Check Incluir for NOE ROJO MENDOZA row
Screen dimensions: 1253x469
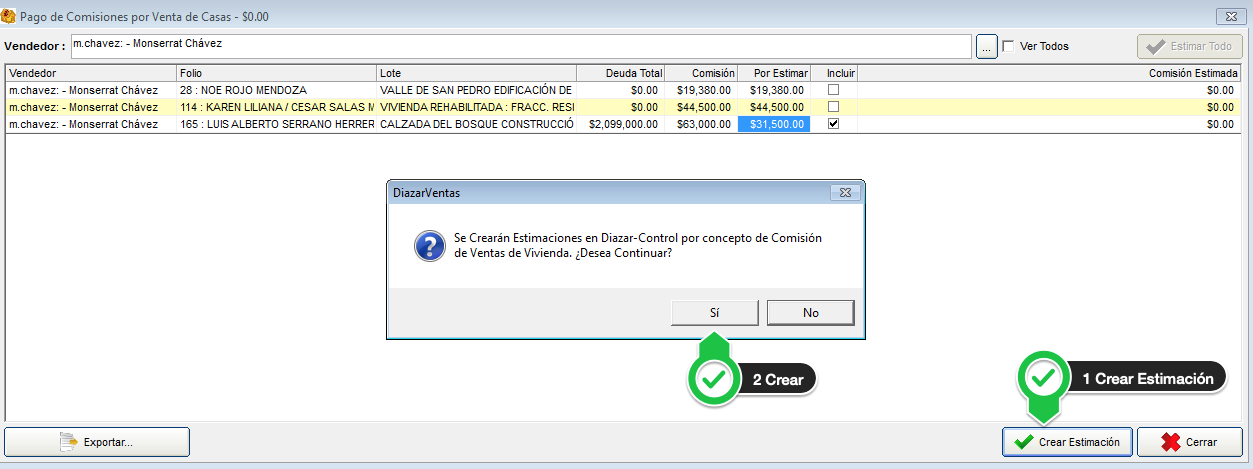(x=833, y=90)
